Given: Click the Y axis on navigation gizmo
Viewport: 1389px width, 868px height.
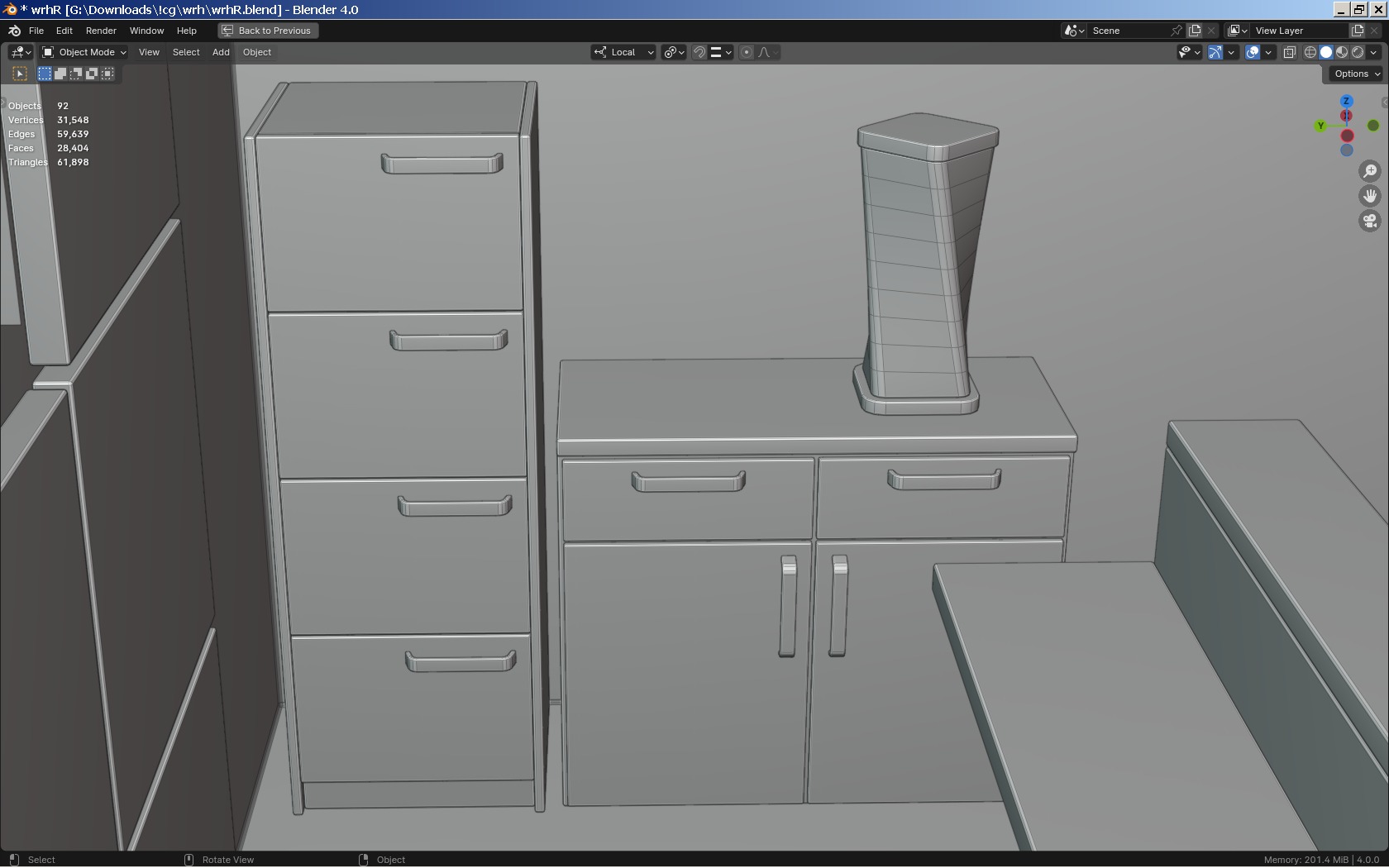Looking at the screenshot, I should (x=1320, y=126).
